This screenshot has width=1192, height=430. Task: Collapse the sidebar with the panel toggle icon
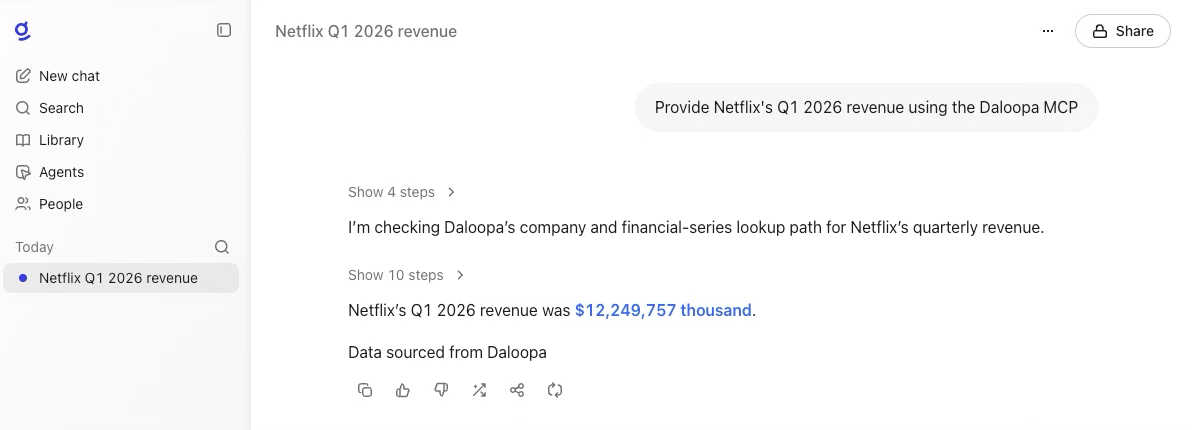point(224,30)
